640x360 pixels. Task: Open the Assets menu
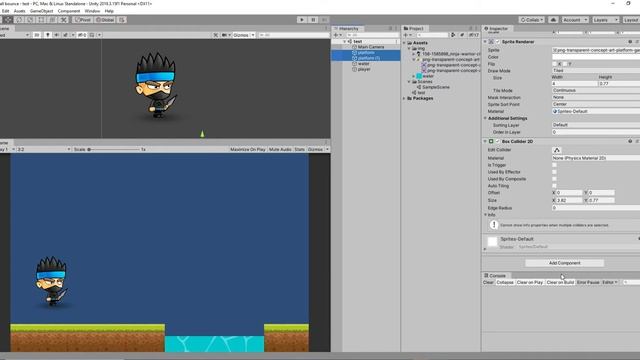[x=19, y=11]
